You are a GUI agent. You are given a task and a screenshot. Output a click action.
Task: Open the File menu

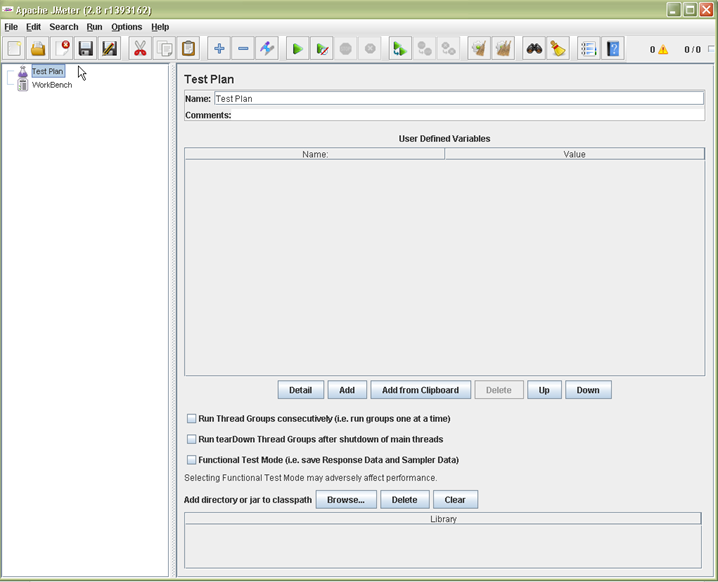click(x=11, y=27)
